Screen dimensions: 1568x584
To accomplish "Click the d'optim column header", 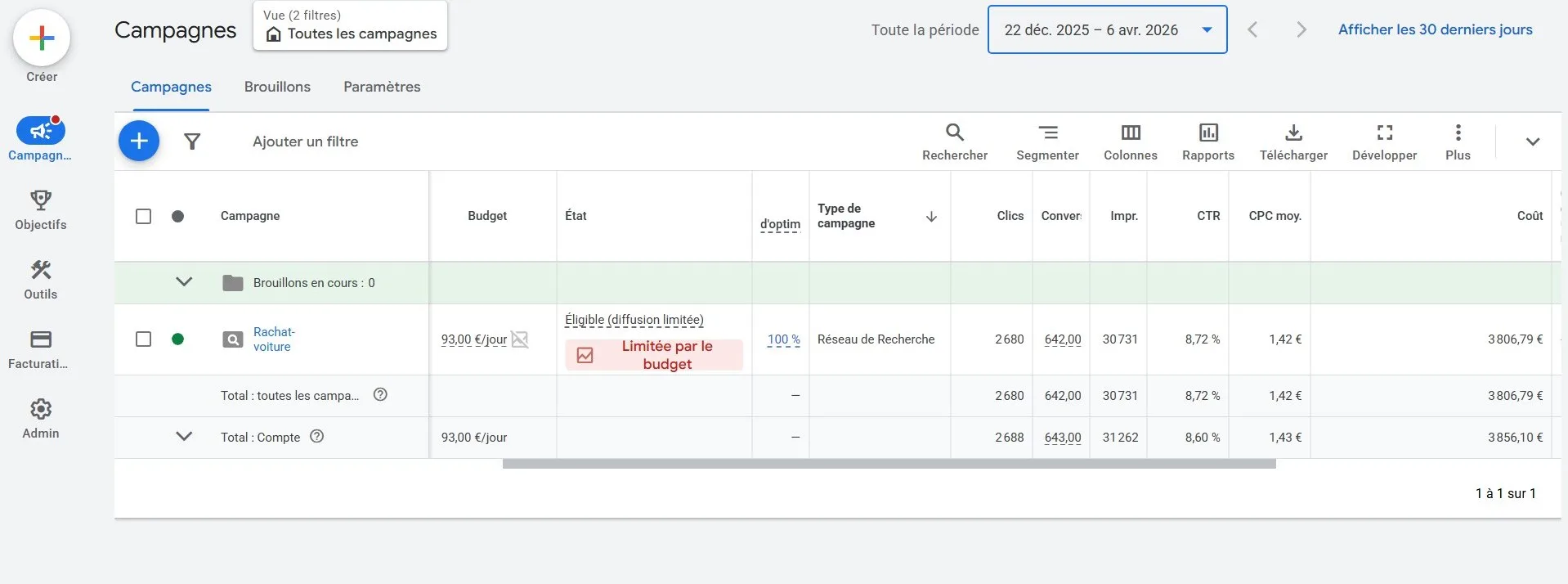I will point(780,223).
